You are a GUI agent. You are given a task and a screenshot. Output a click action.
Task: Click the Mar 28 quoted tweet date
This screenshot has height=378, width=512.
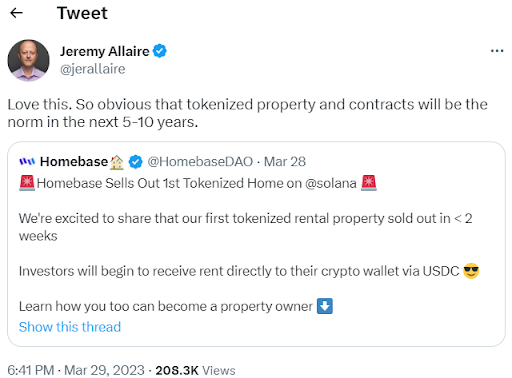point(285,162)
